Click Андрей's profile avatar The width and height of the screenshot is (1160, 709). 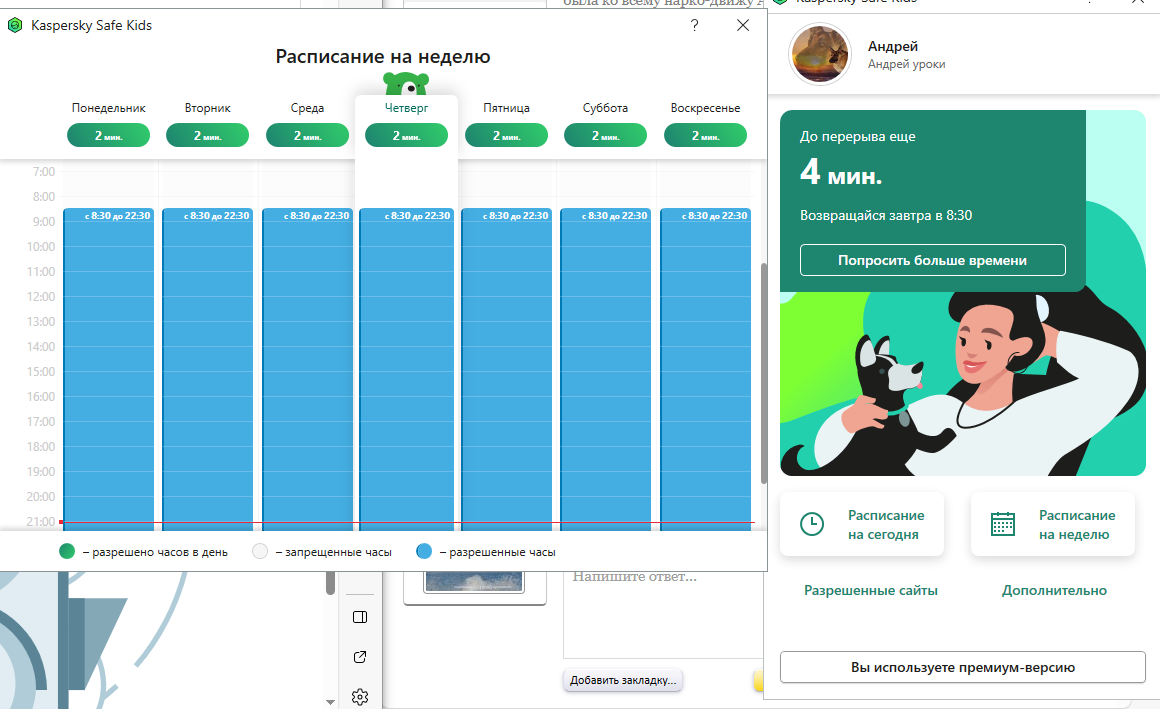pos(820,54)
